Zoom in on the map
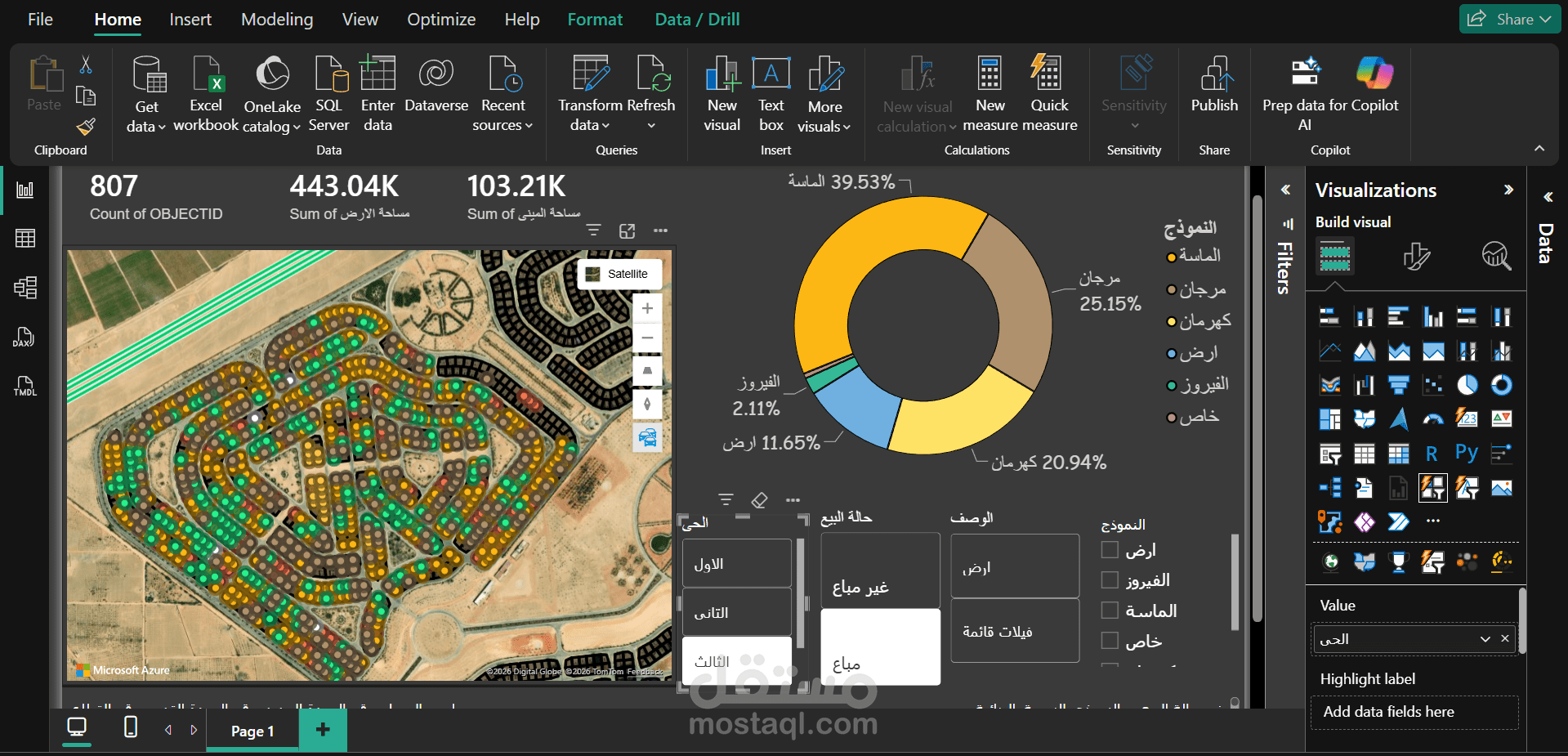This screenshot has height=756, width=1568. coord(647,309)
